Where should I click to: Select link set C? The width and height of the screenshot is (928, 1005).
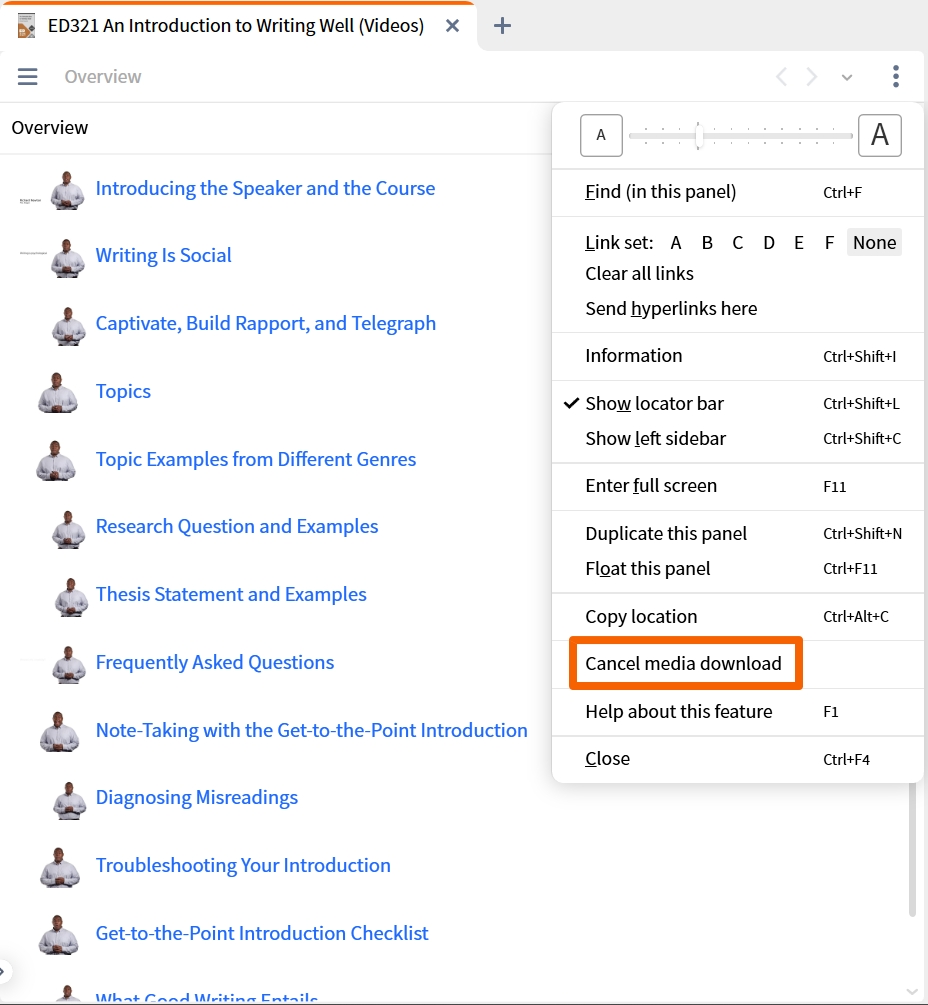[738, 243]
